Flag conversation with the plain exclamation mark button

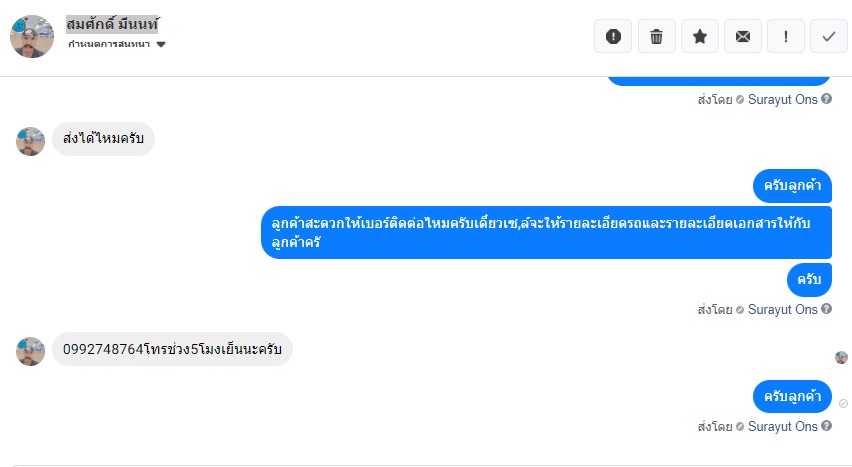click(786, 36)
